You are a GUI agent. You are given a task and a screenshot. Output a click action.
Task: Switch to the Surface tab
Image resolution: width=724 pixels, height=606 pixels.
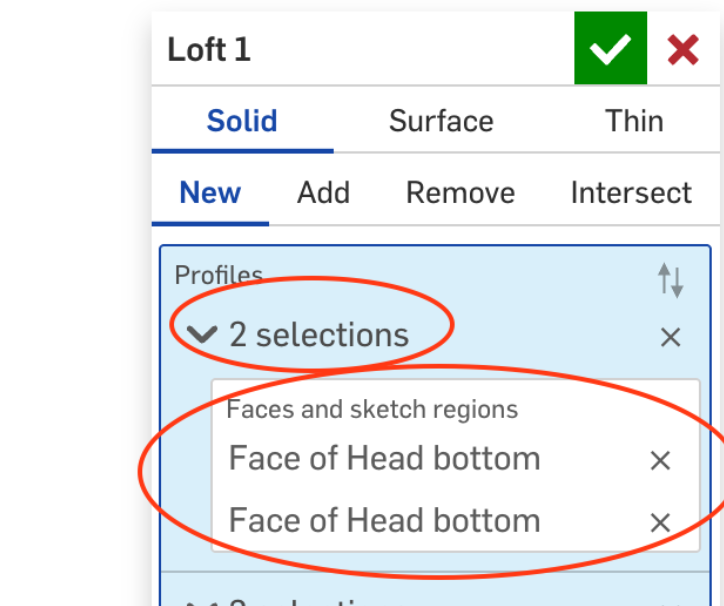[441, 121]
